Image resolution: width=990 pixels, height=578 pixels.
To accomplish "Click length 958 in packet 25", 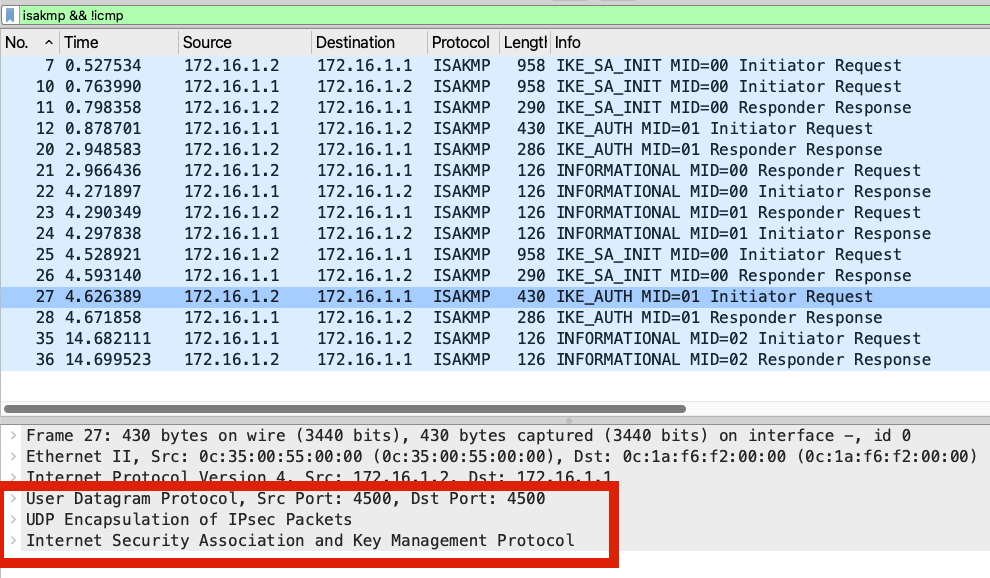I will [531, 255].
